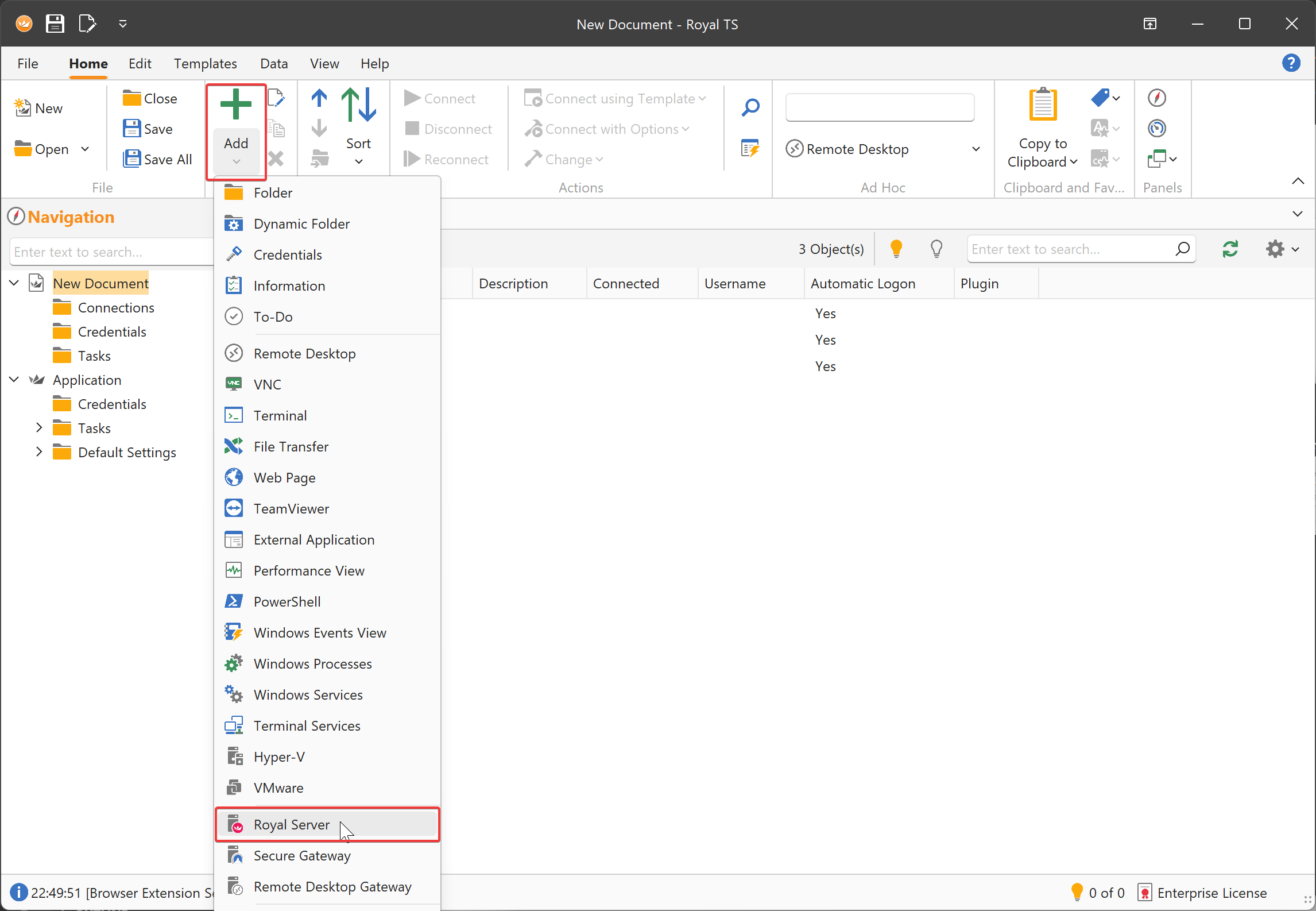
Task: Click the blue help question mark
Action: pos(1291,63)
